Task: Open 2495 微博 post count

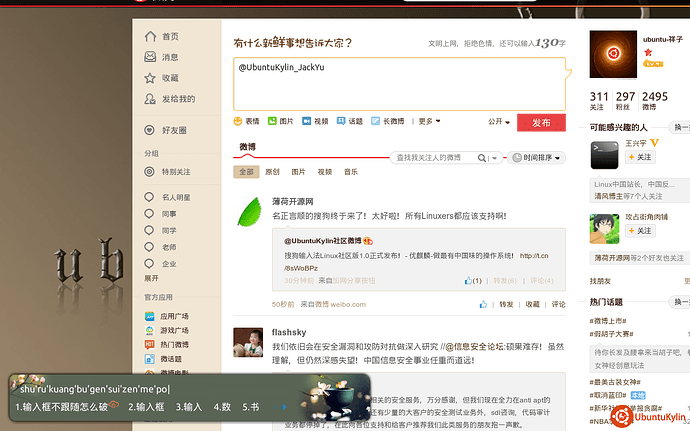Action: coord(654,100)
